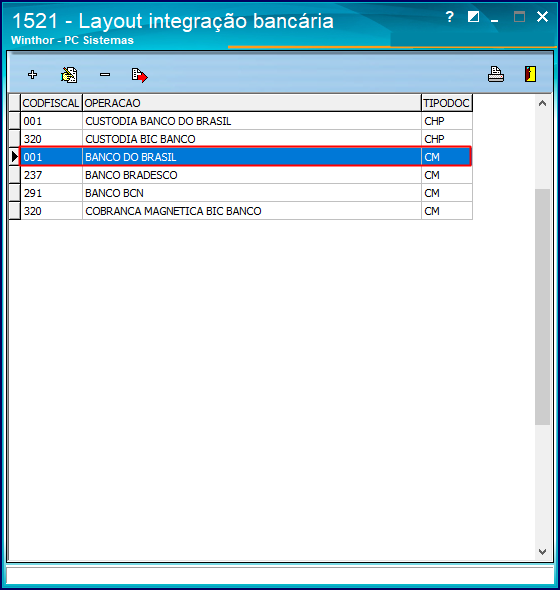Select the CUSTODIA BANCO DO BRASIL row
The image size is (560, 590).
pyautogui.click(x=246, y=121)
